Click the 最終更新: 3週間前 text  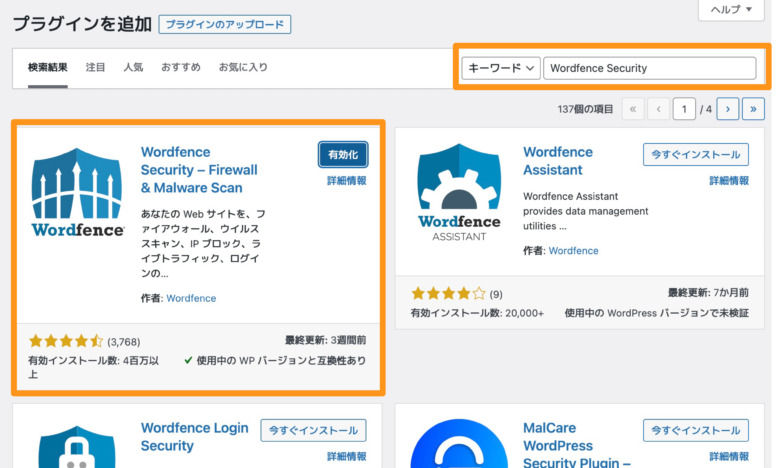click(325, 340)
